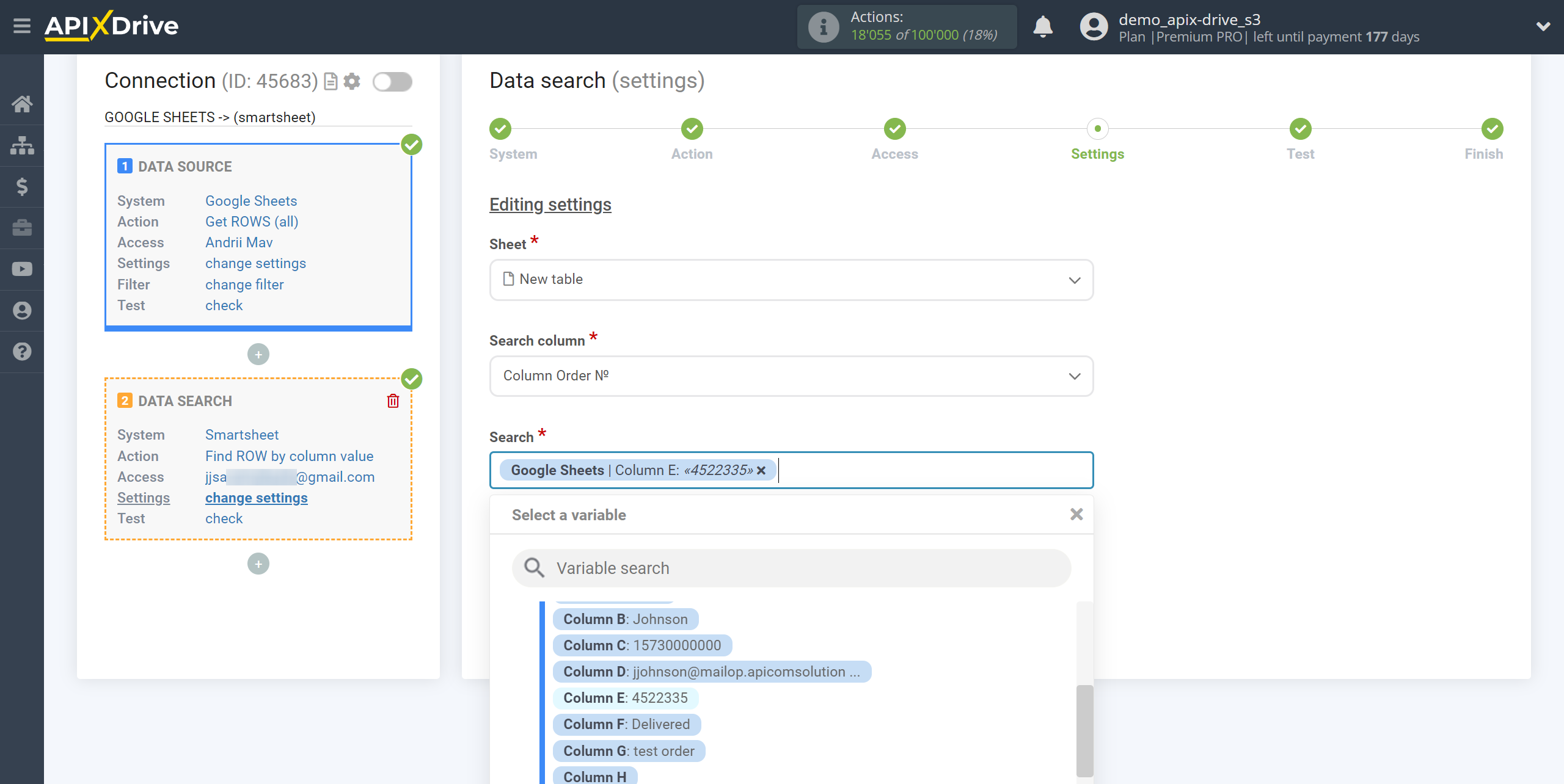Close the Select a variable panel

click(x=1076, y=514)
